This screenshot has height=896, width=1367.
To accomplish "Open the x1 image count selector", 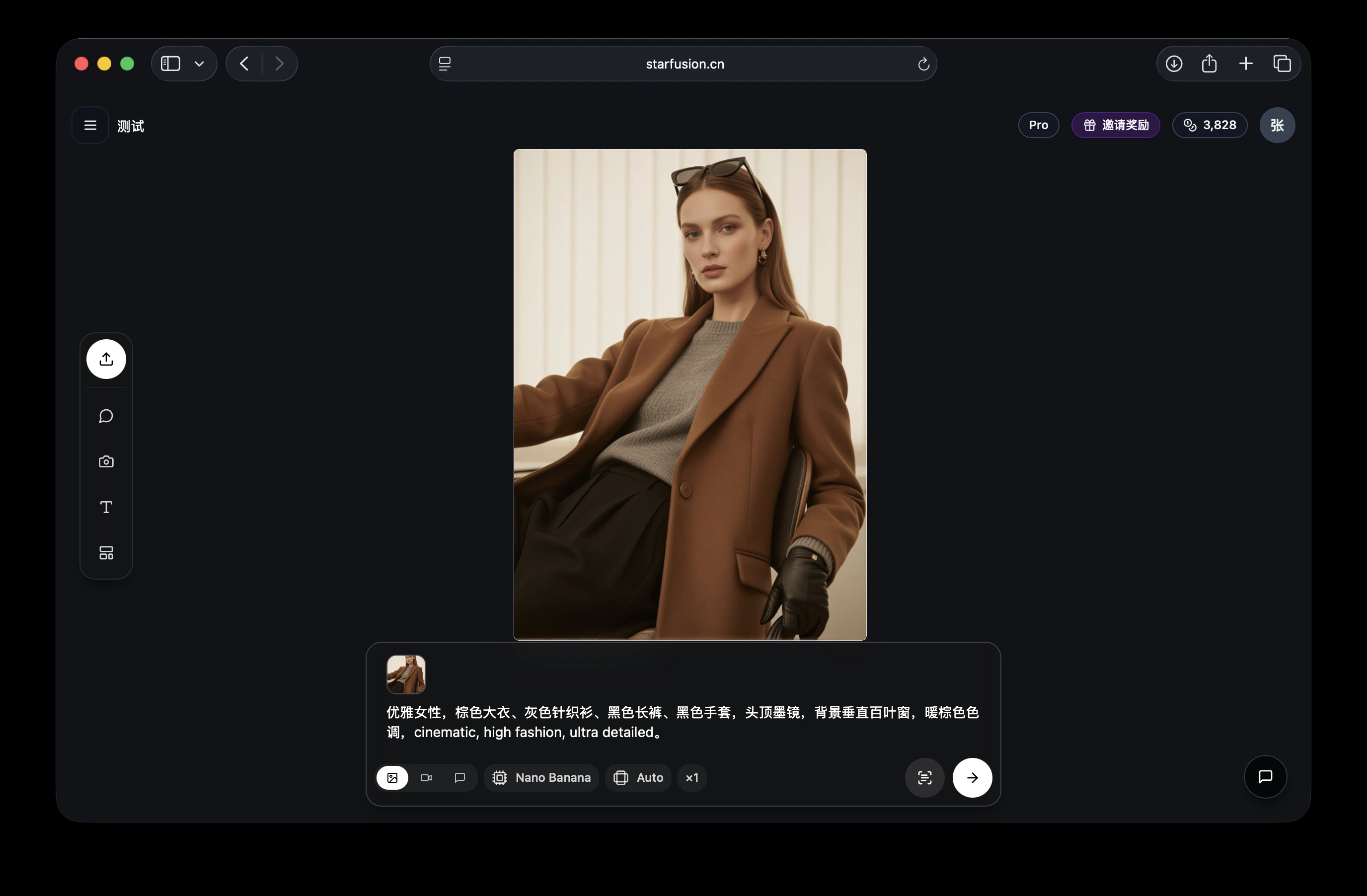I will [692, 778].
